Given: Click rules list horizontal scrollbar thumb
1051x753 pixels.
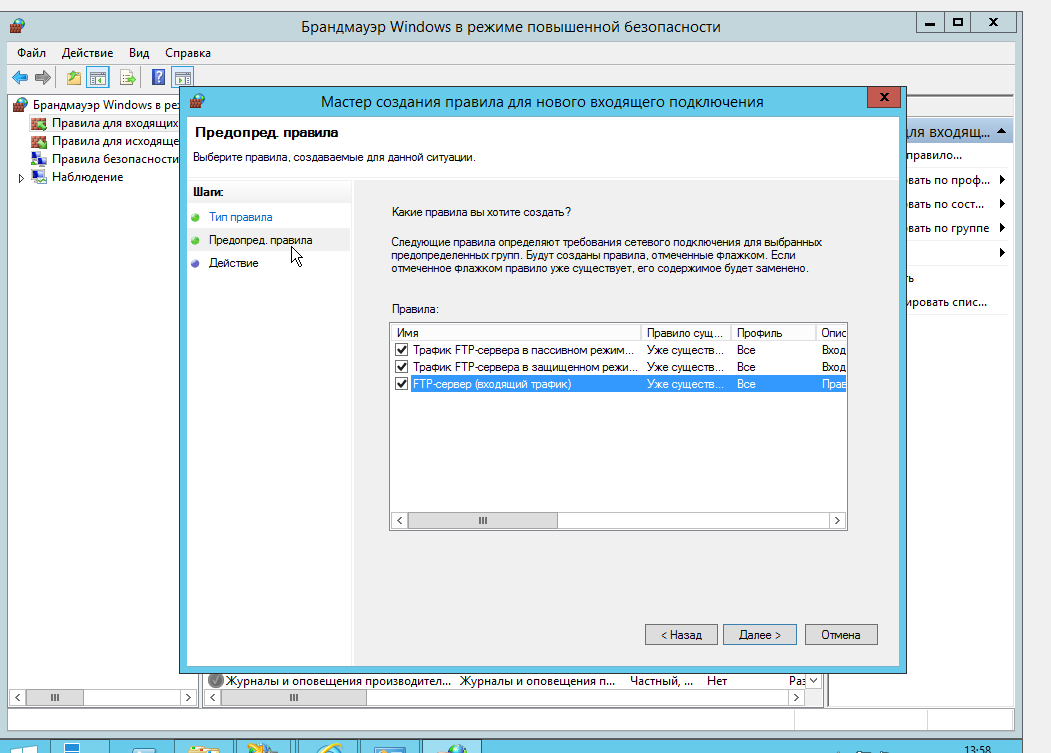Looking at the screenshot, I should (x=483, y=520).
